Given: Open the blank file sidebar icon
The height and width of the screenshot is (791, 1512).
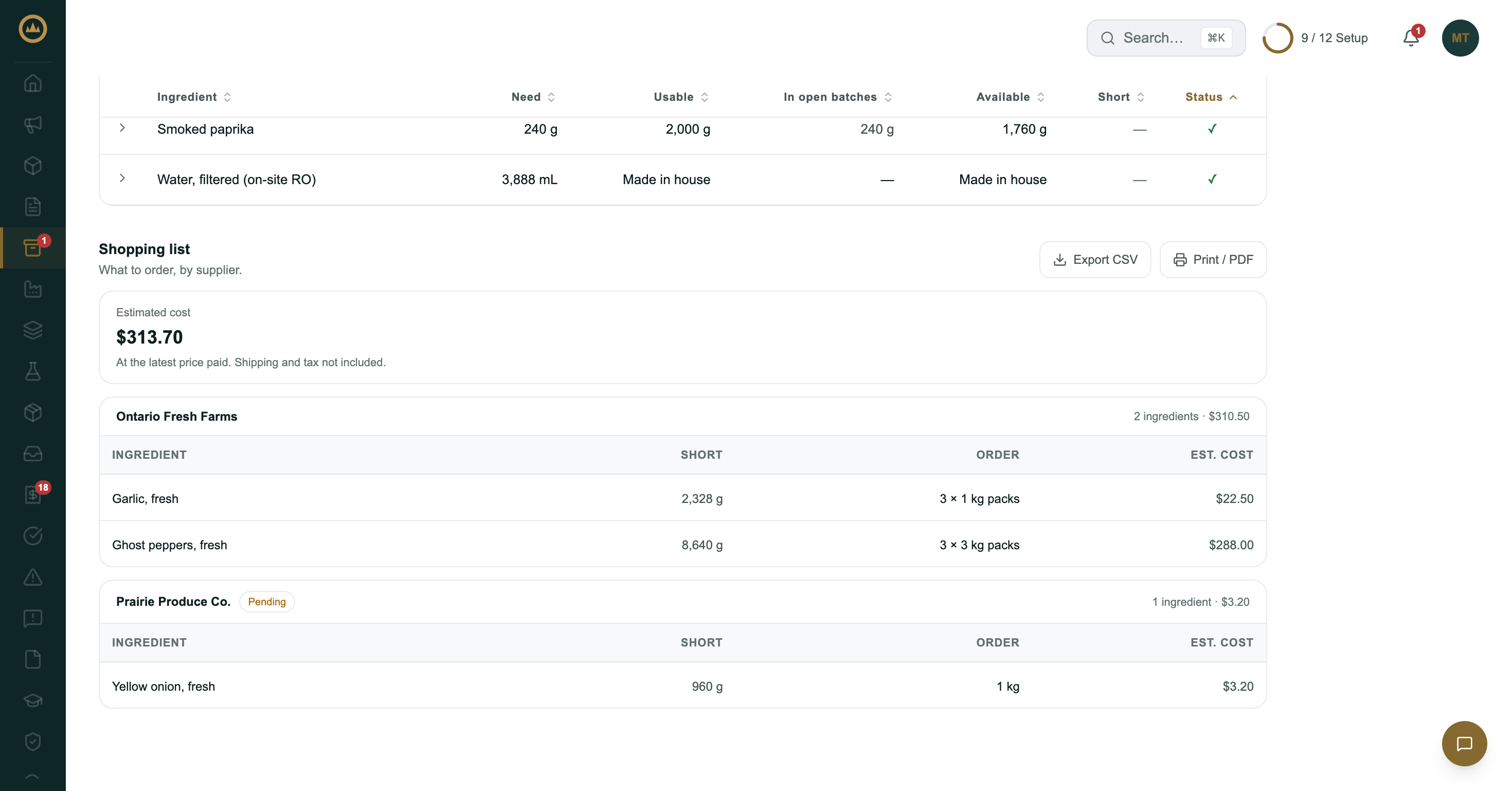Looking at the screenshot, I should point(33,659).
